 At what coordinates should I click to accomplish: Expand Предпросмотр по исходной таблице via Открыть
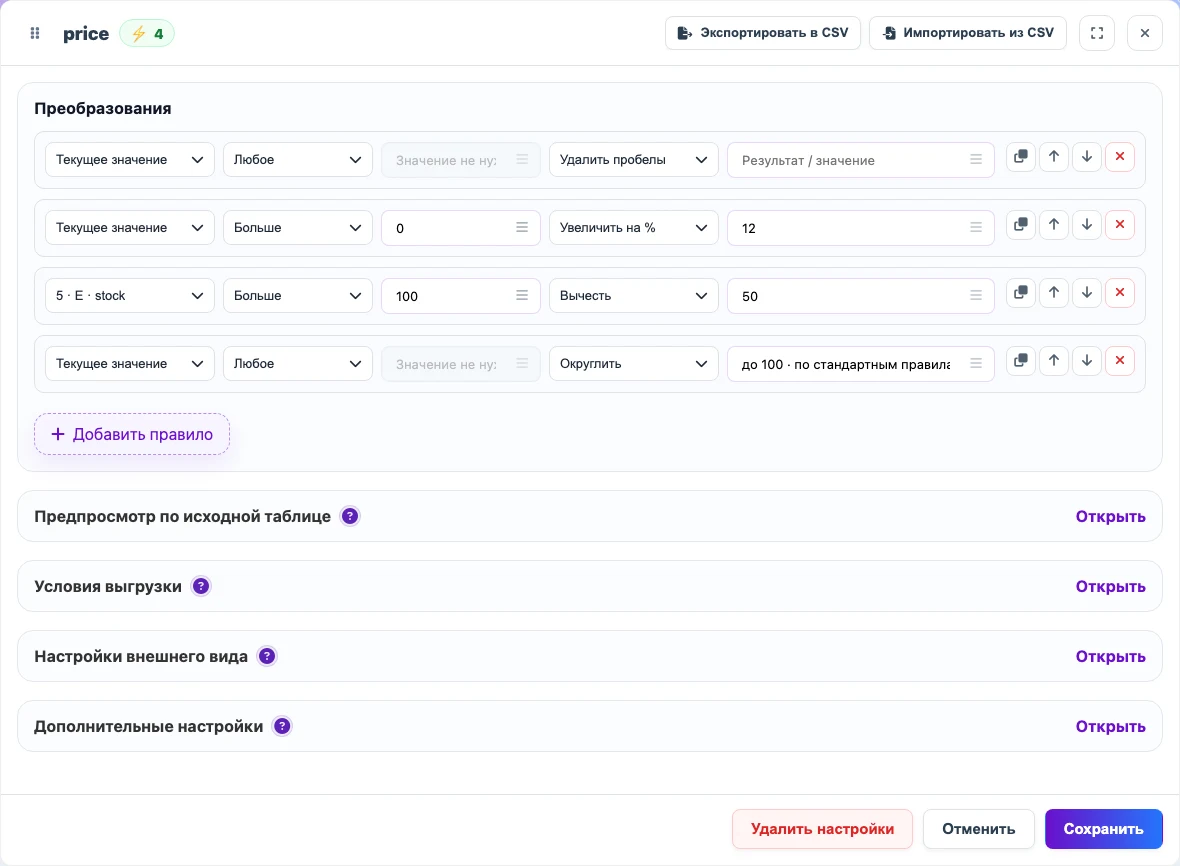point(1110,516)
